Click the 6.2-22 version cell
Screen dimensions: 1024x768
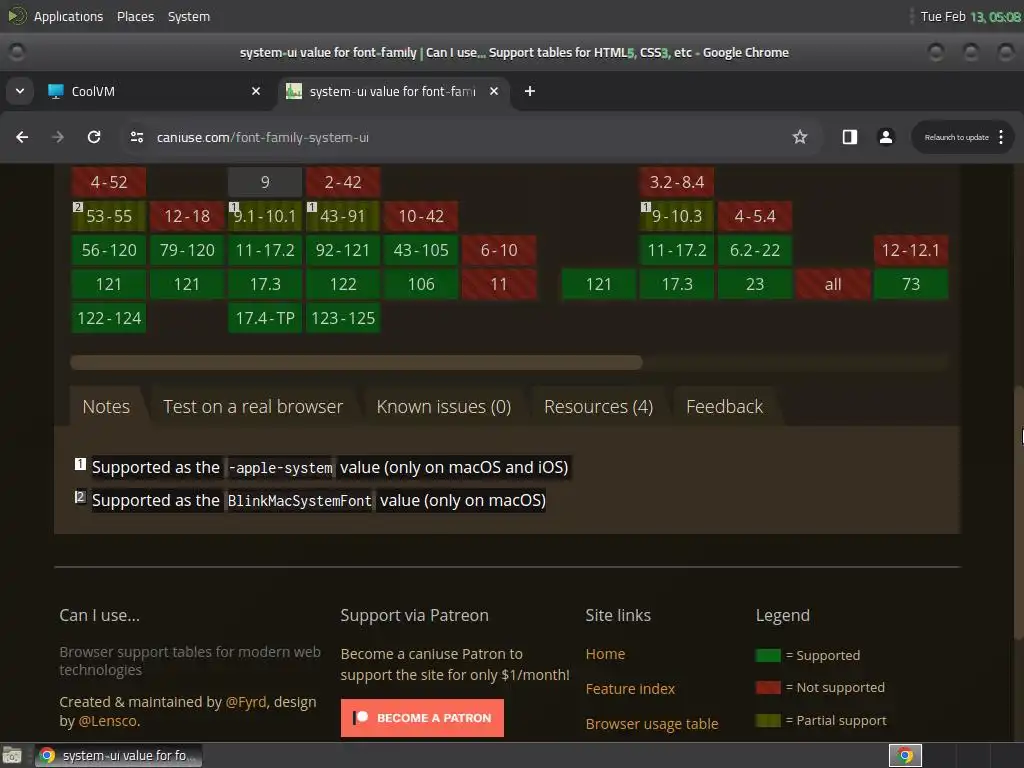755,250
